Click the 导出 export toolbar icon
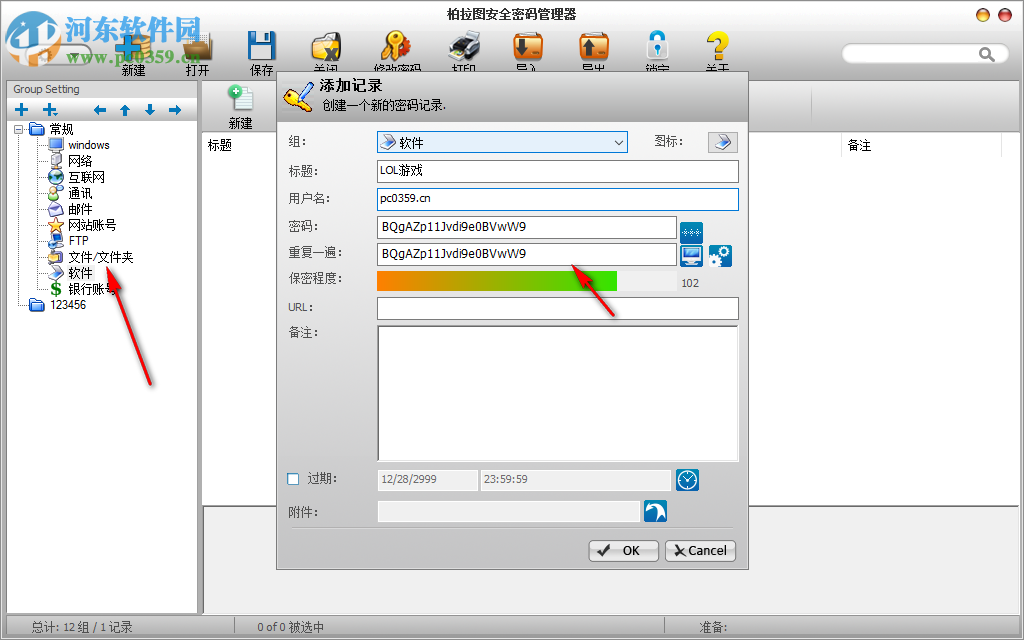 pos(594,45)
